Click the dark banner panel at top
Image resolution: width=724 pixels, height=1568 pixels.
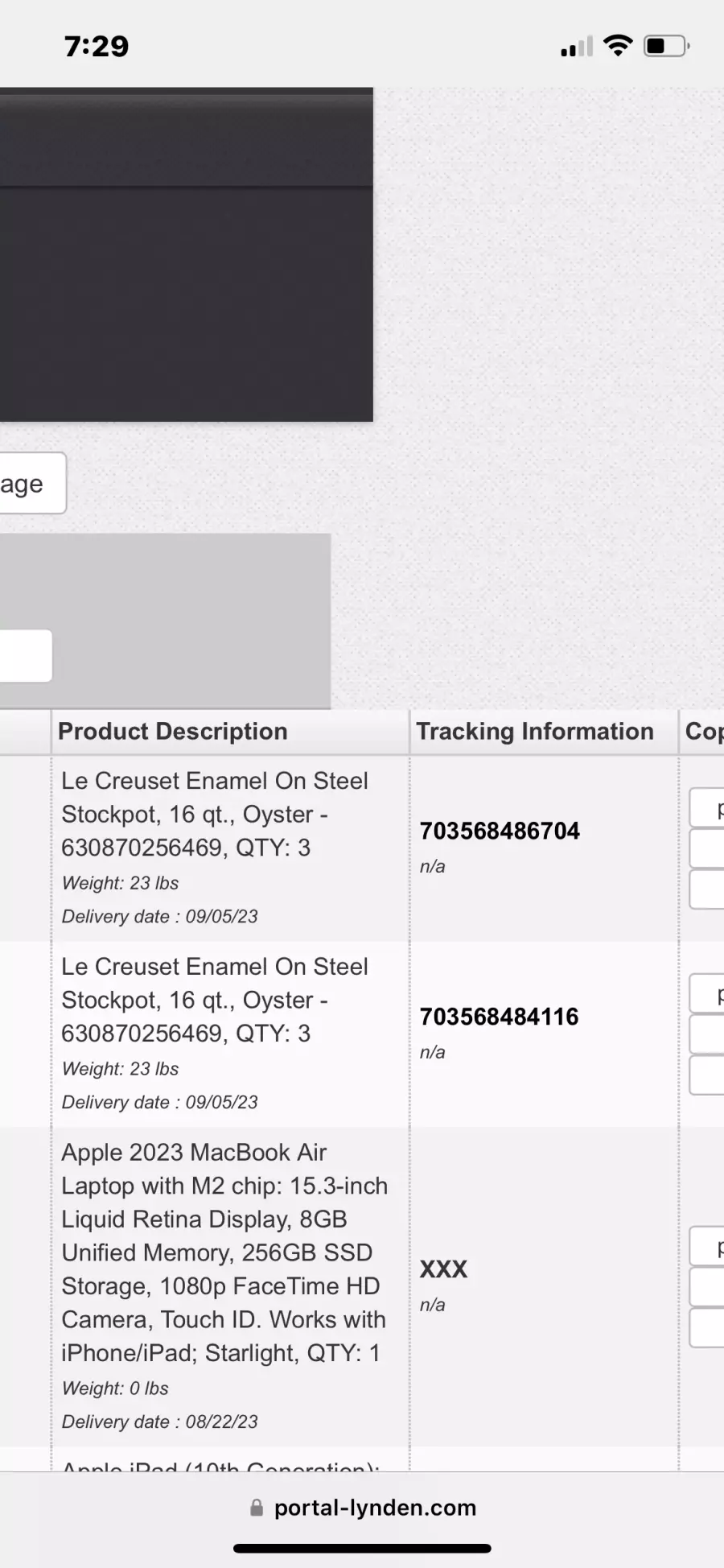[x=187, y=254]
